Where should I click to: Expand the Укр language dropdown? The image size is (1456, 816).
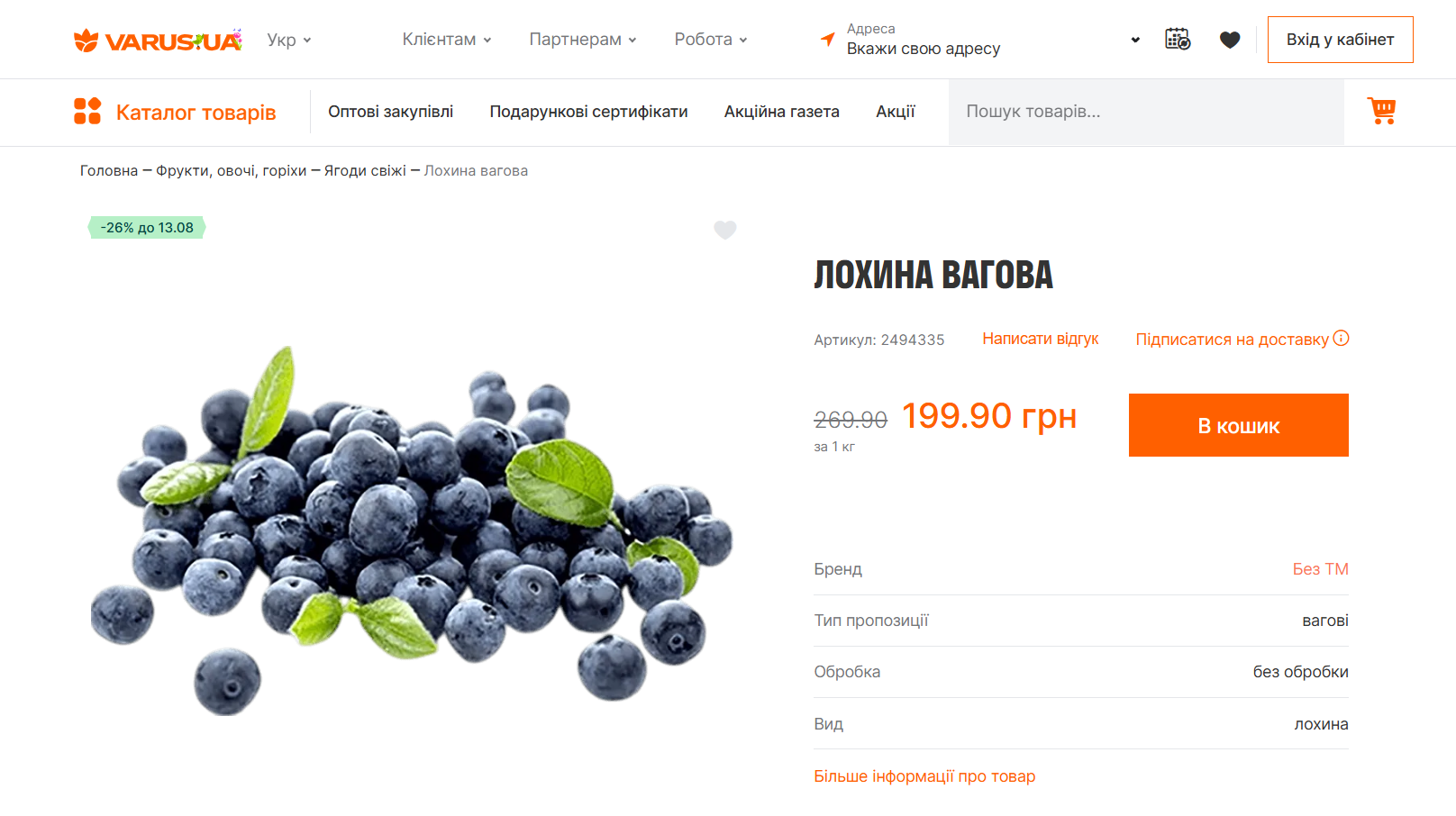click(289, 40)
